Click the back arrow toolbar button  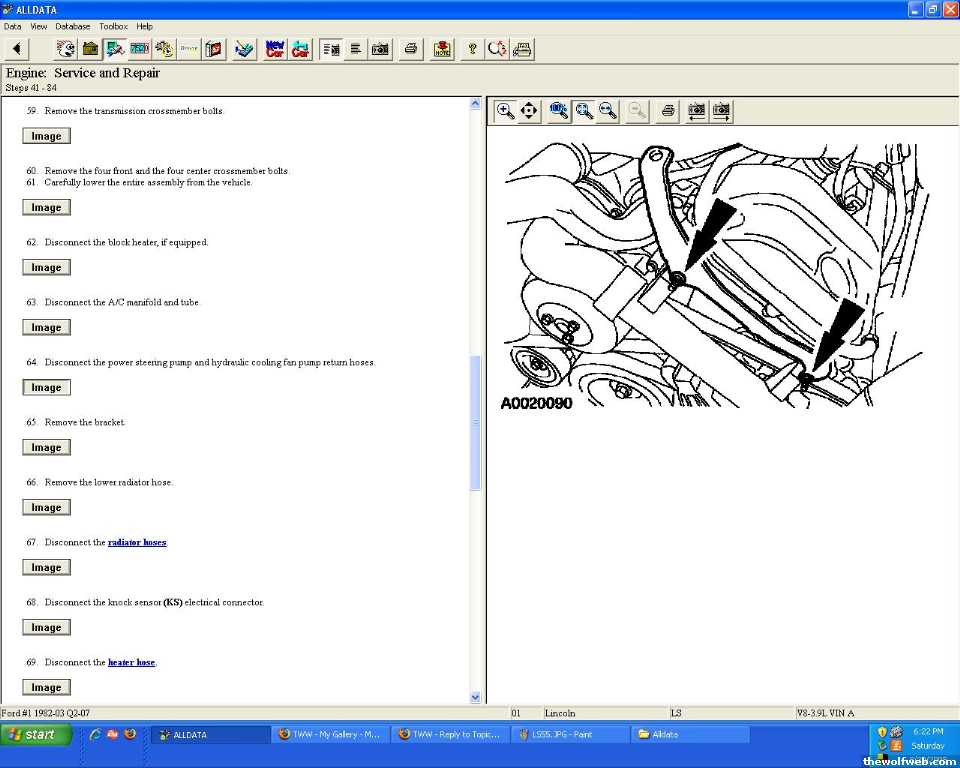pyautogui.click(x=16, y=49)
